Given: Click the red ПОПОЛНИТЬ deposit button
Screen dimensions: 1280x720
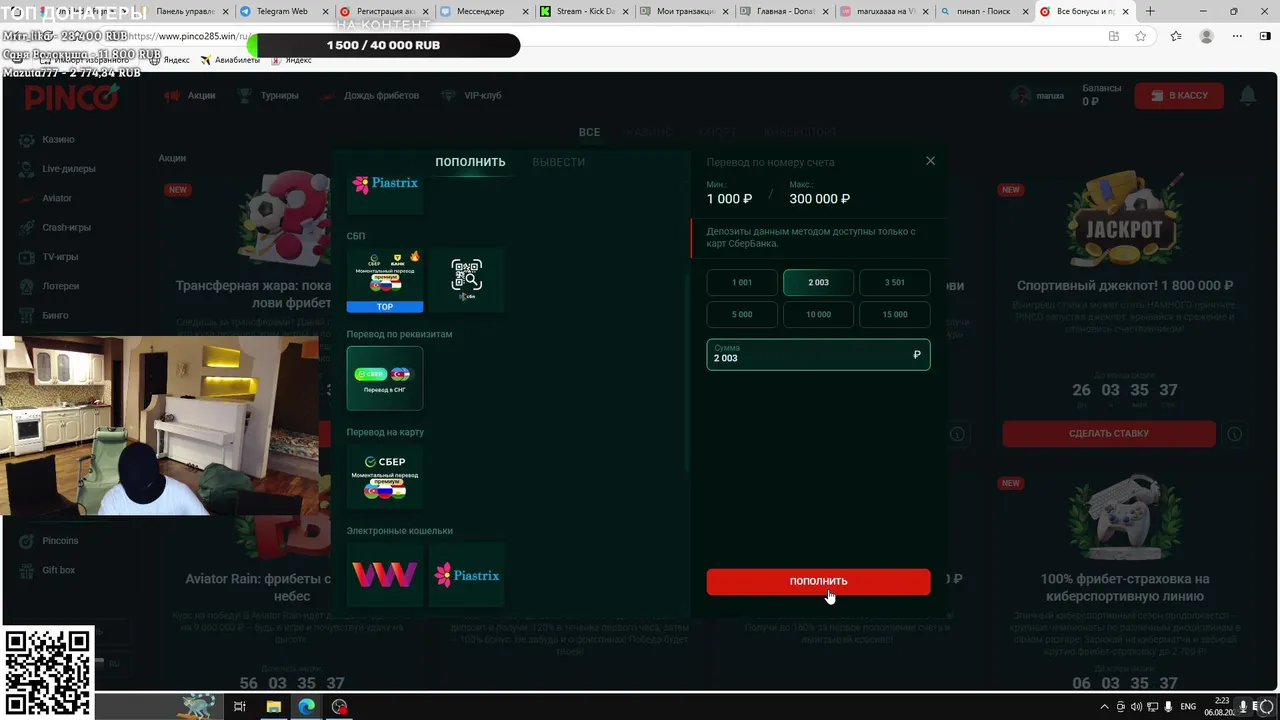Looking at the screenshot, I should pyautogui.click(x=818, y=581).
